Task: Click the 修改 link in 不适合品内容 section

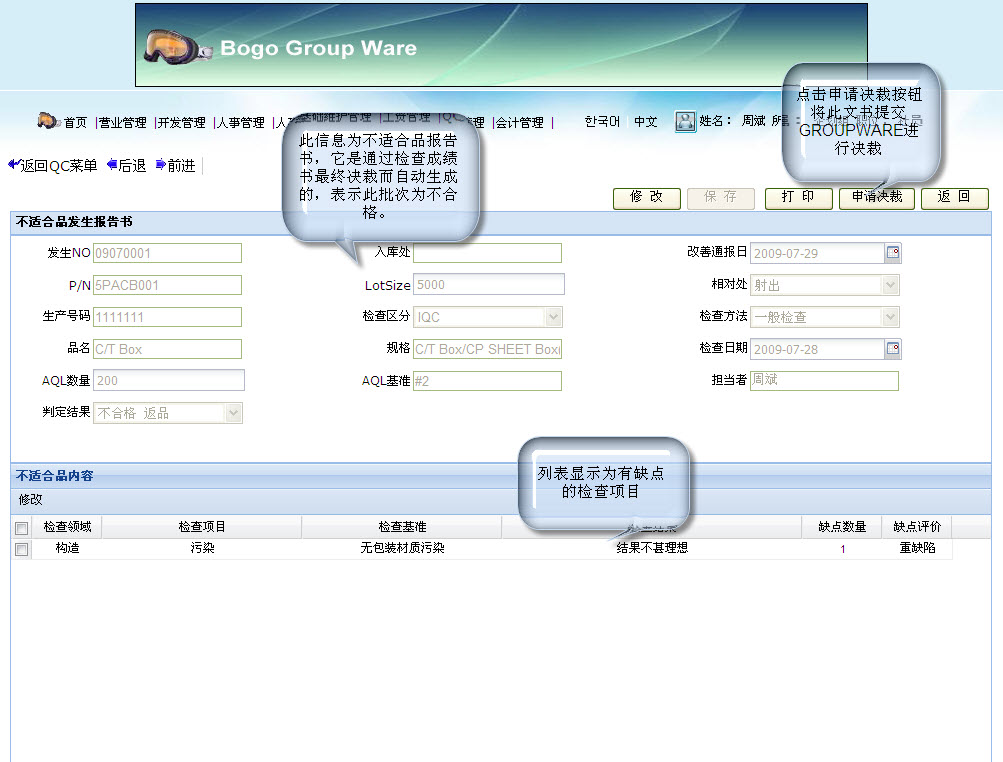Action: click(x=29, y=499)
